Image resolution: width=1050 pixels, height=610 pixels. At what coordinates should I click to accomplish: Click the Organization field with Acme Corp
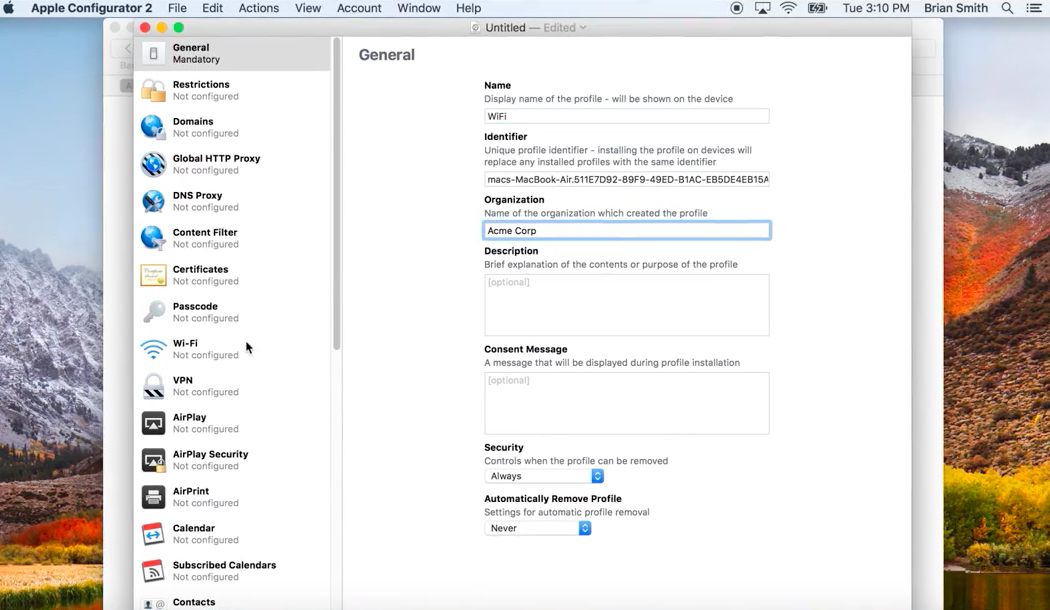(x=627, y=230)
